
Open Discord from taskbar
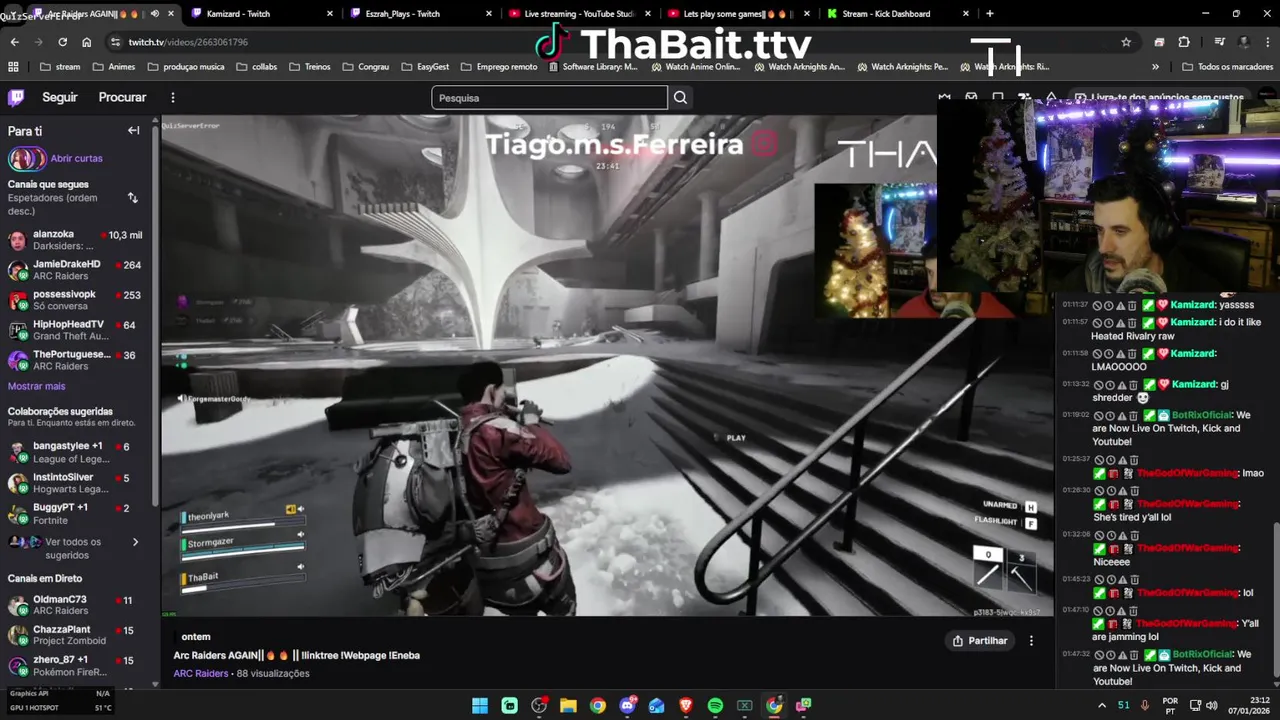[x=627, y=705]
